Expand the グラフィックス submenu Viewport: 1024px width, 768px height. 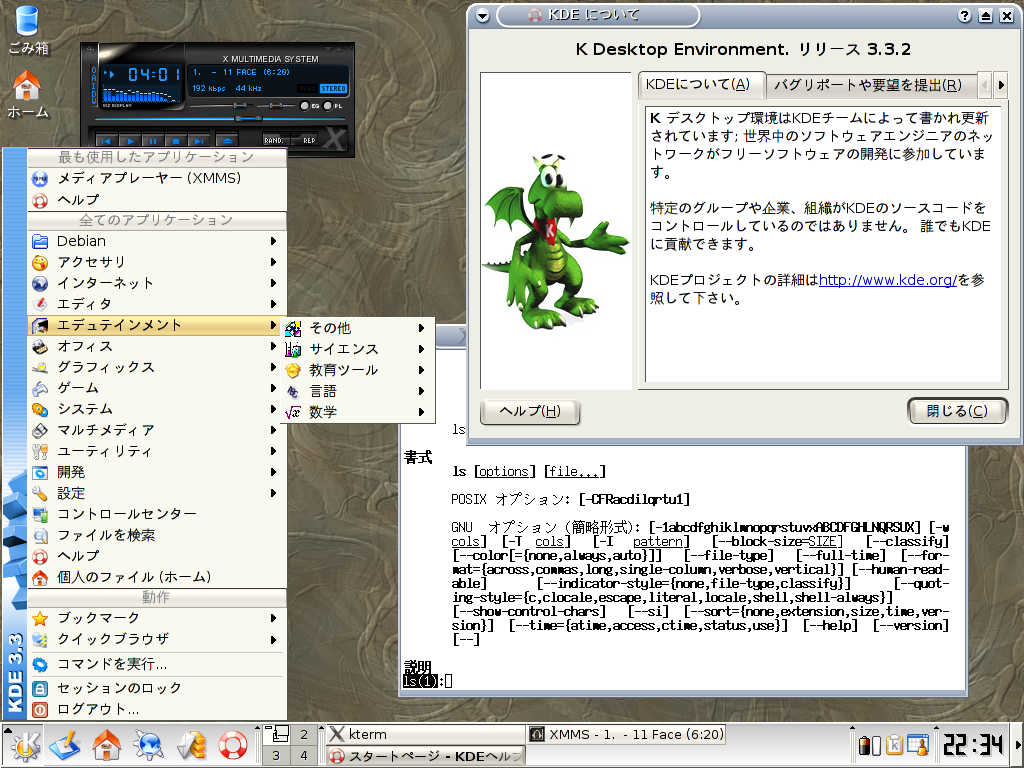point(156,367)
